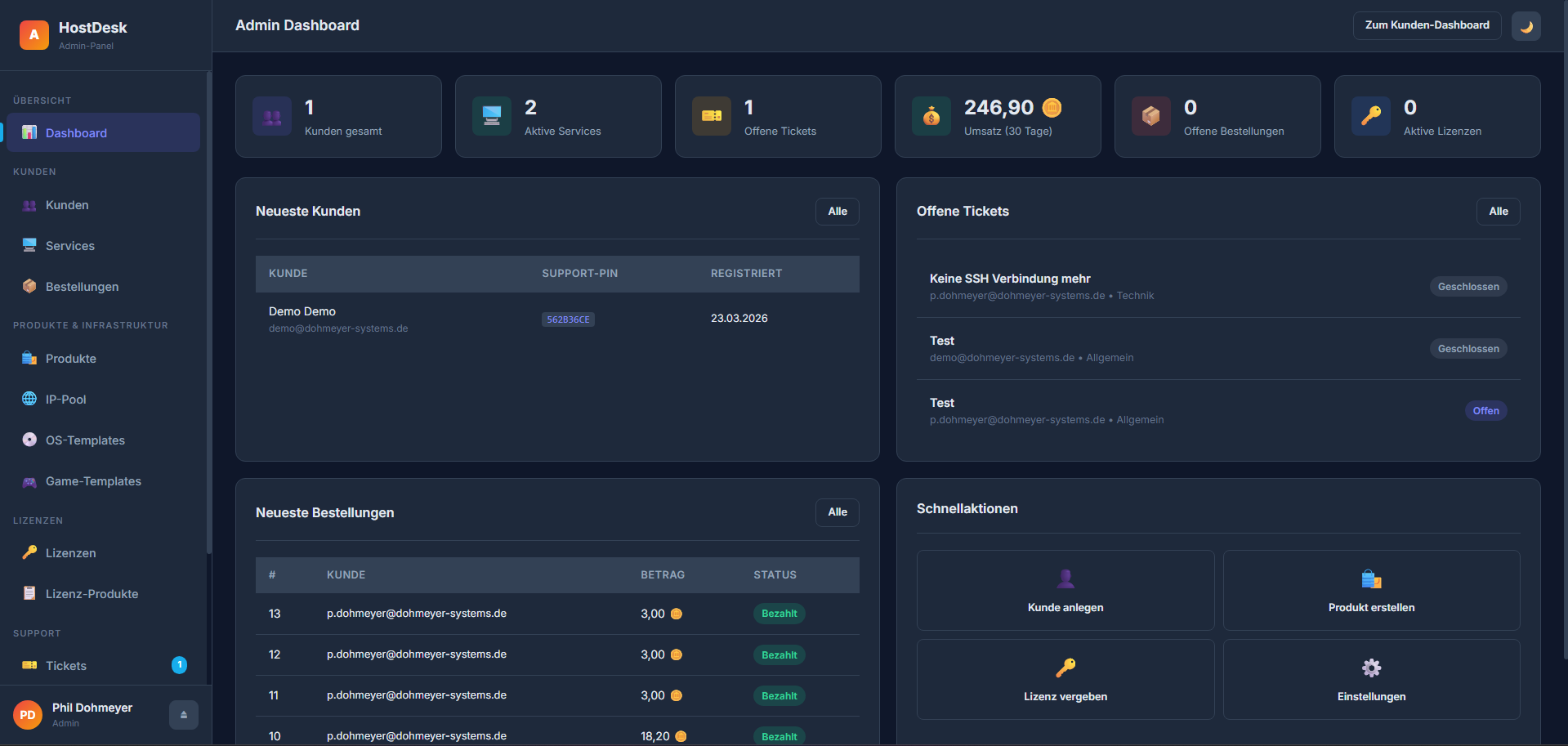Image resolution: width=1568 pixels, height=746 pixels.
Task: Click the logout icon next to Phil Dohmeyer
Action: [x=183, y=714]
